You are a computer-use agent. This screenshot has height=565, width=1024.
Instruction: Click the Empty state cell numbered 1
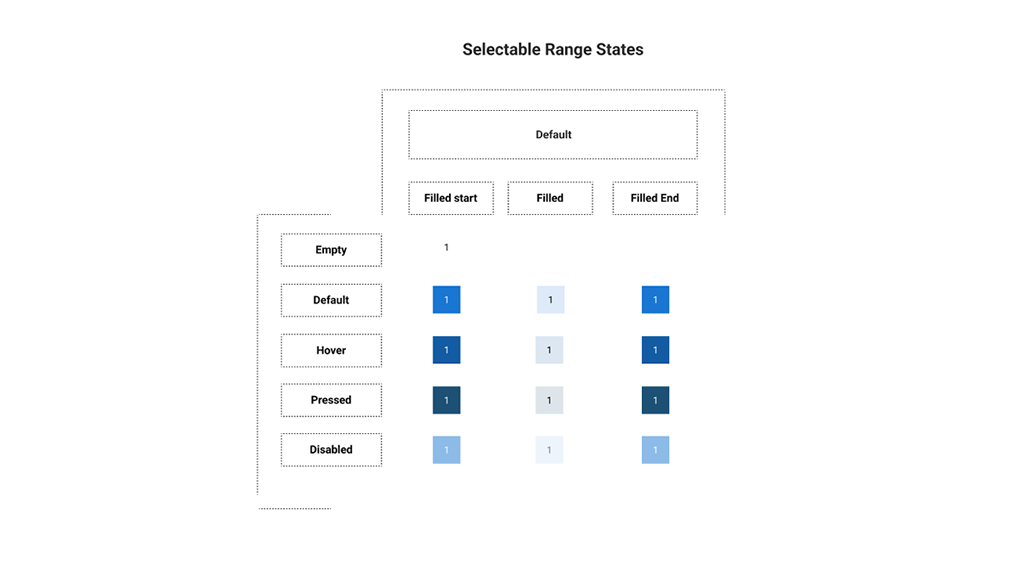tap(446, 248)
